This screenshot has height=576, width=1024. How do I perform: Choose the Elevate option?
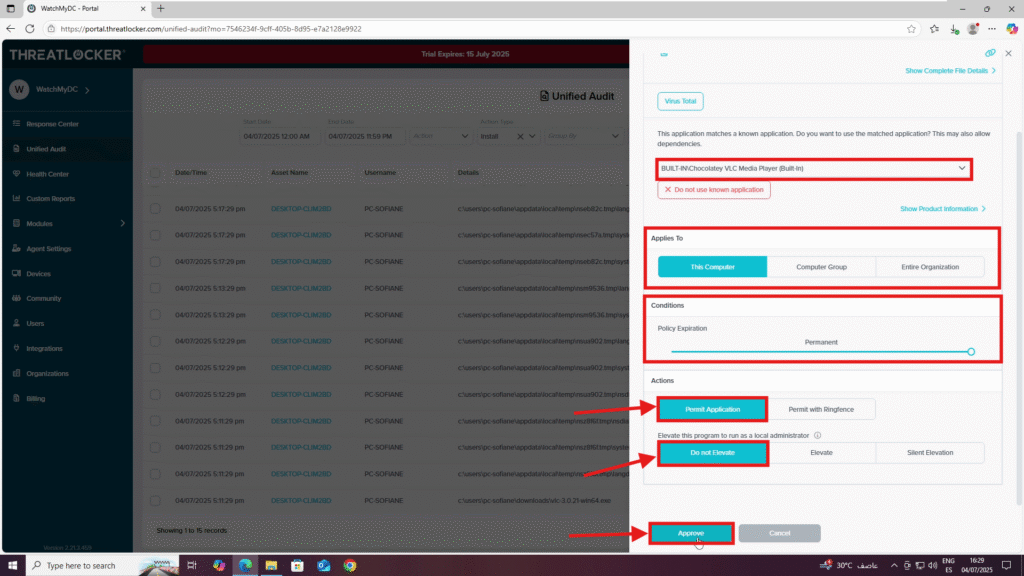coord(822,453)
